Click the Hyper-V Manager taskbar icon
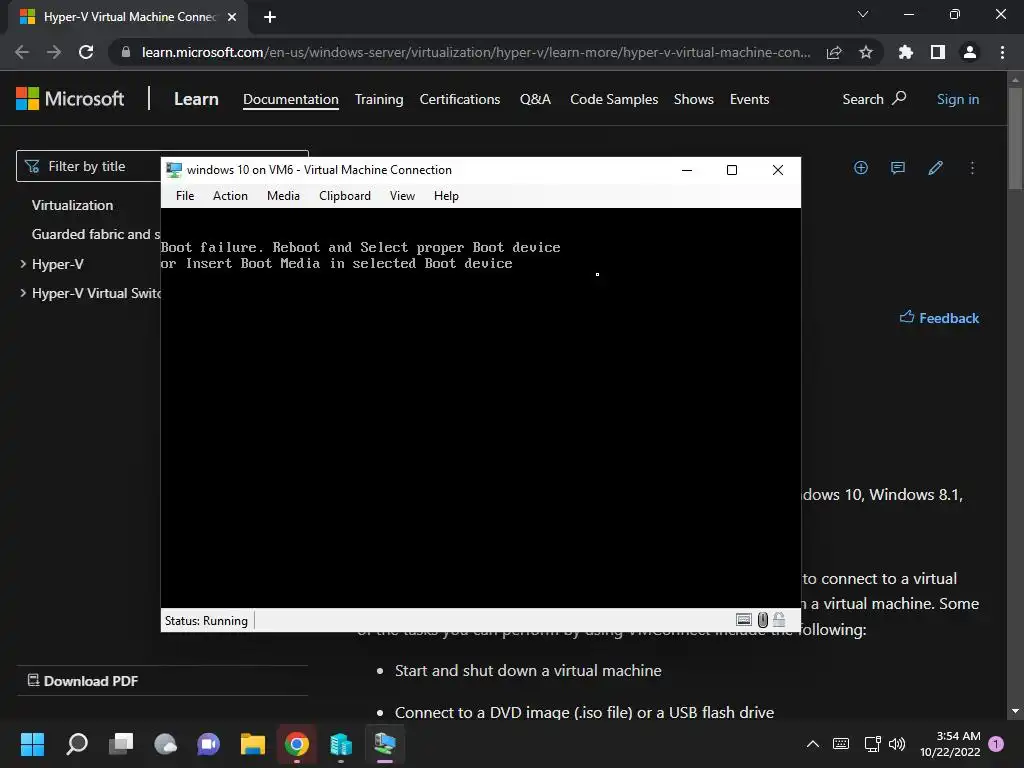Screen dimensions: 1024x768 tap(341, 744)
